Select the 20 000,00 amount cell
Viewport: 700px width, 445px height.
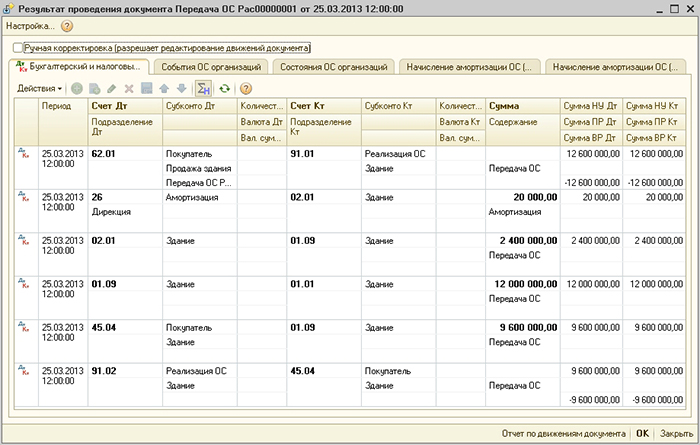(x=522, y=197)
